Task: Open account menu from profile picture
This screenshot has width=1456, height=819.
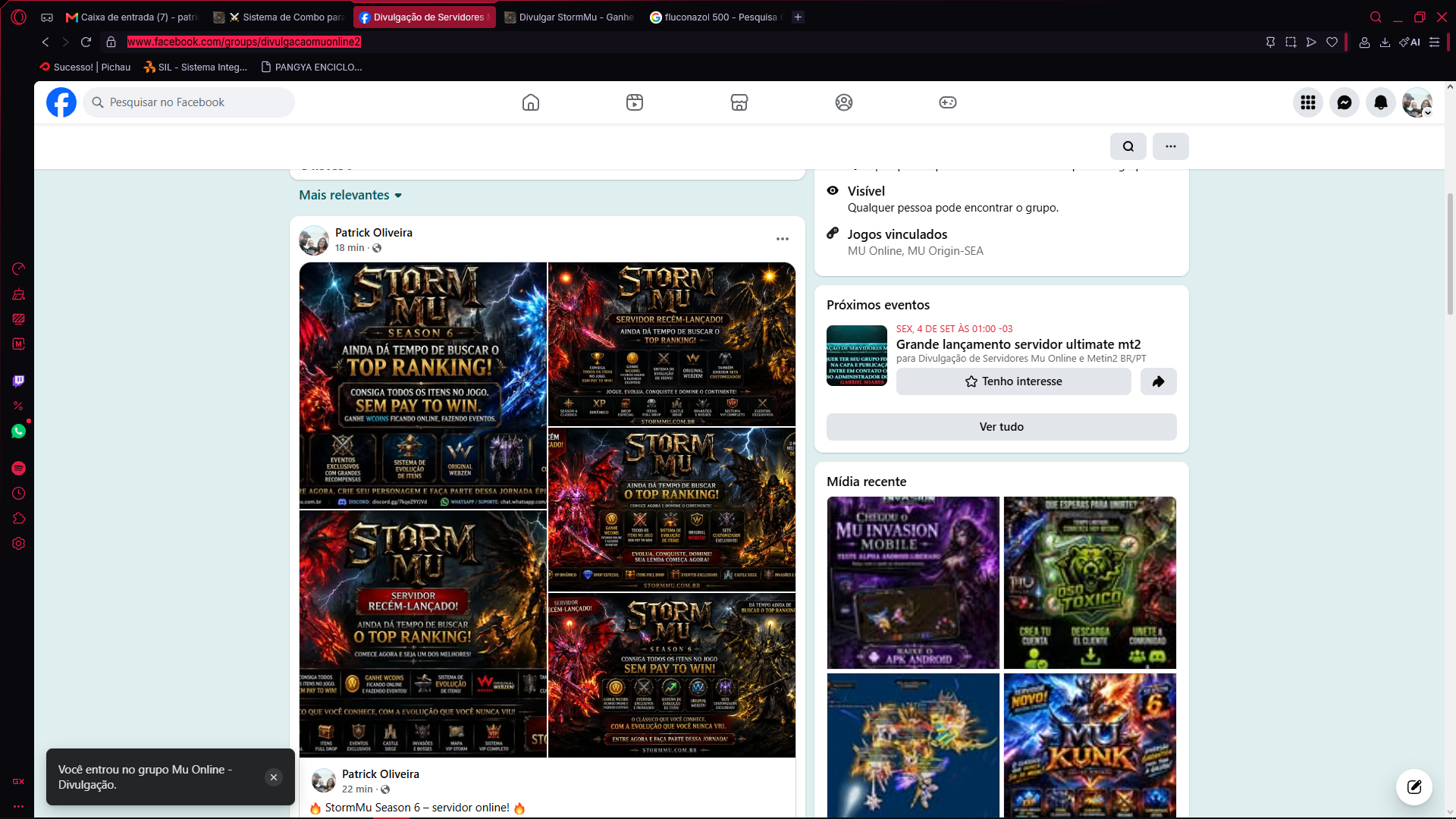Action: [x=1417, y=102]
